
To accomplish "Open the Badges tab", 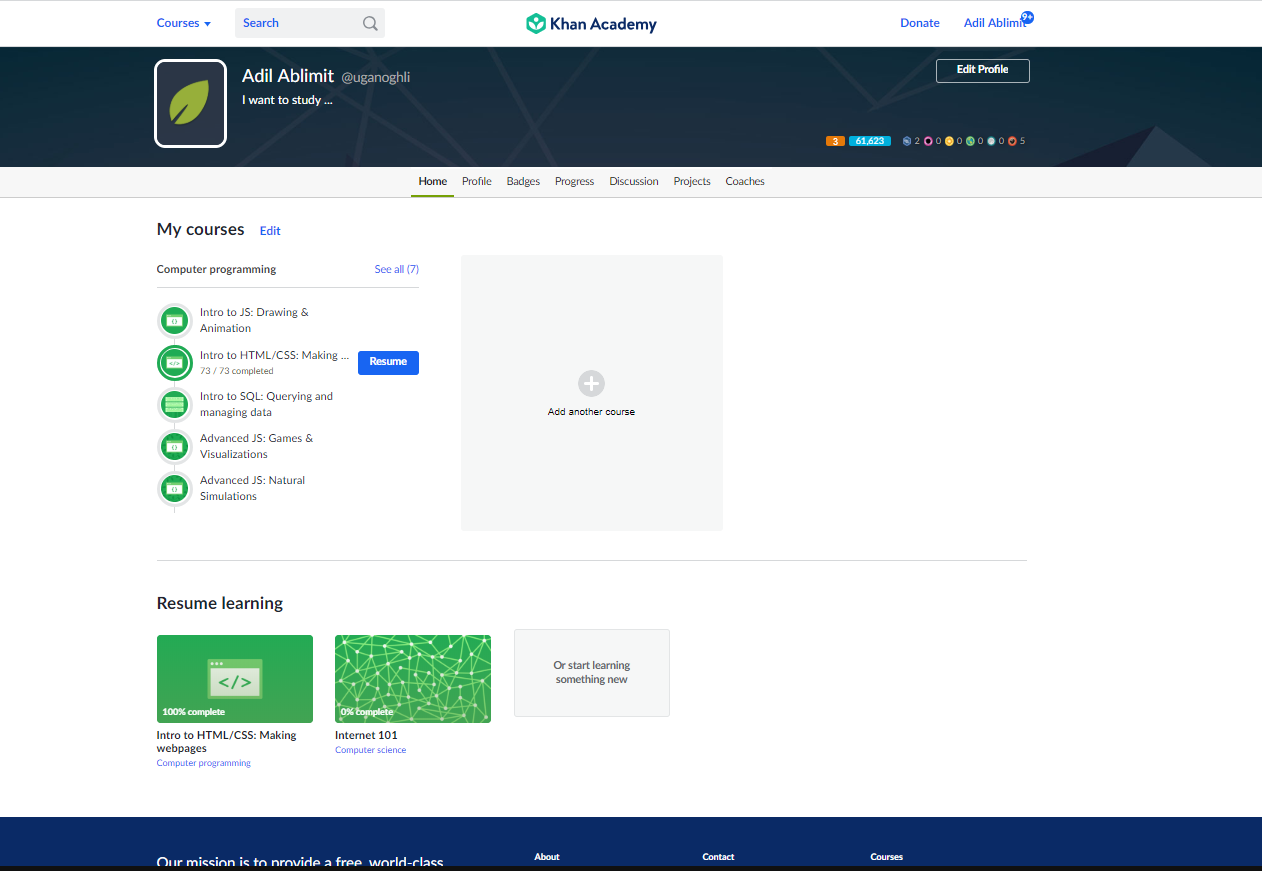I will [523, 181].
